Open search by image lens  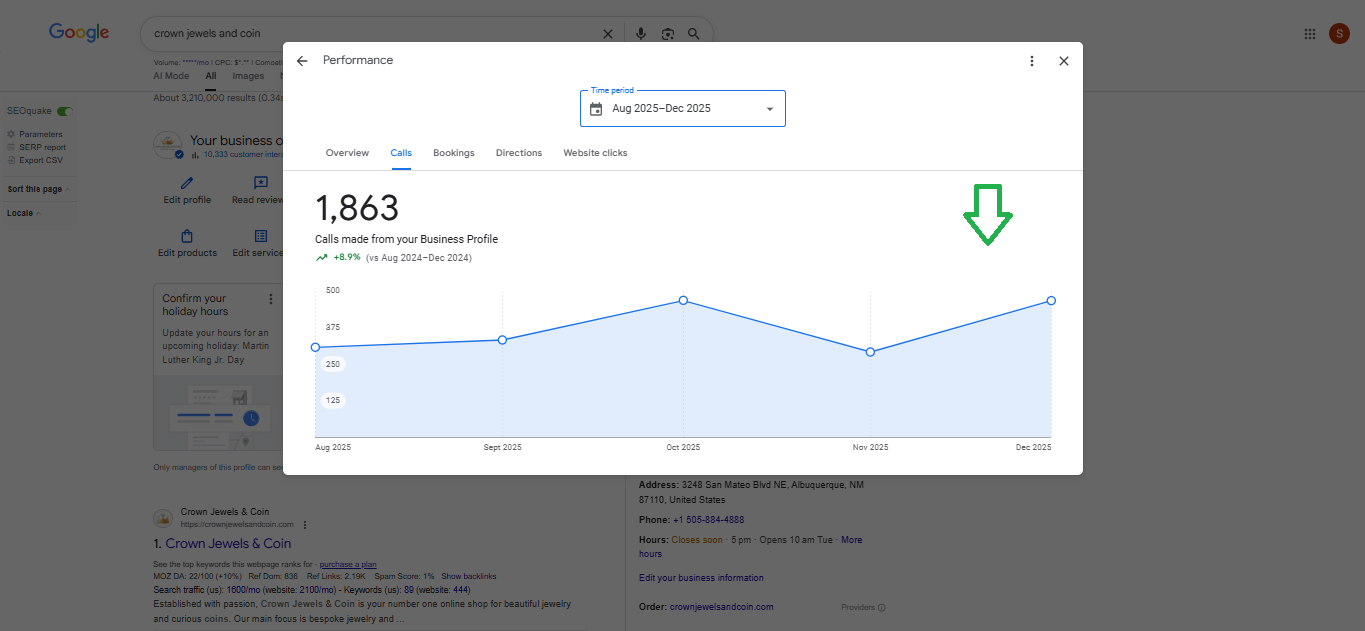click(667, 34)
